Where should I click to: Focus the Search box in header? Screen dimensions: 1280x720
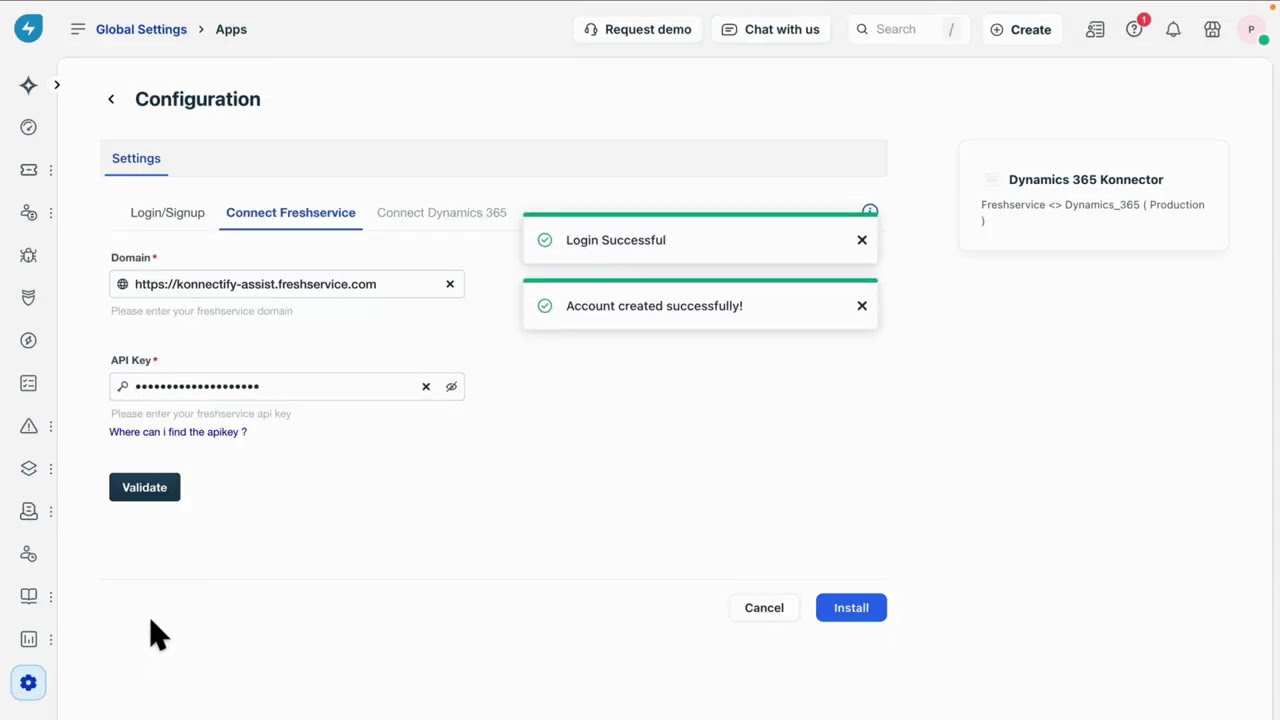908,29
